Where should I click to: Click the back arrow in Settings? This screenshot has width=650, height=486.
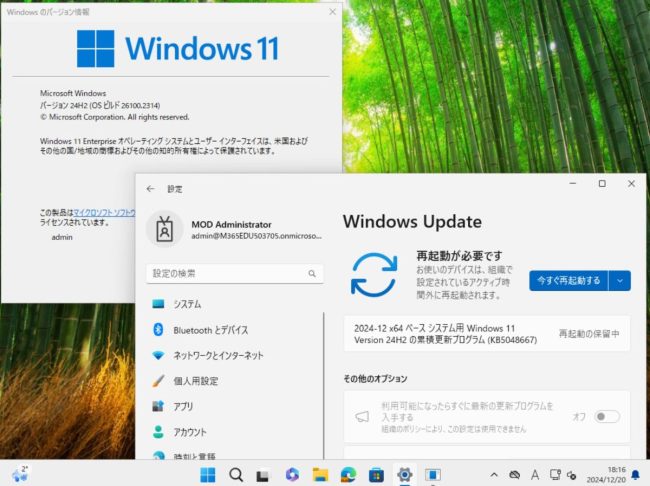point(150,189)
